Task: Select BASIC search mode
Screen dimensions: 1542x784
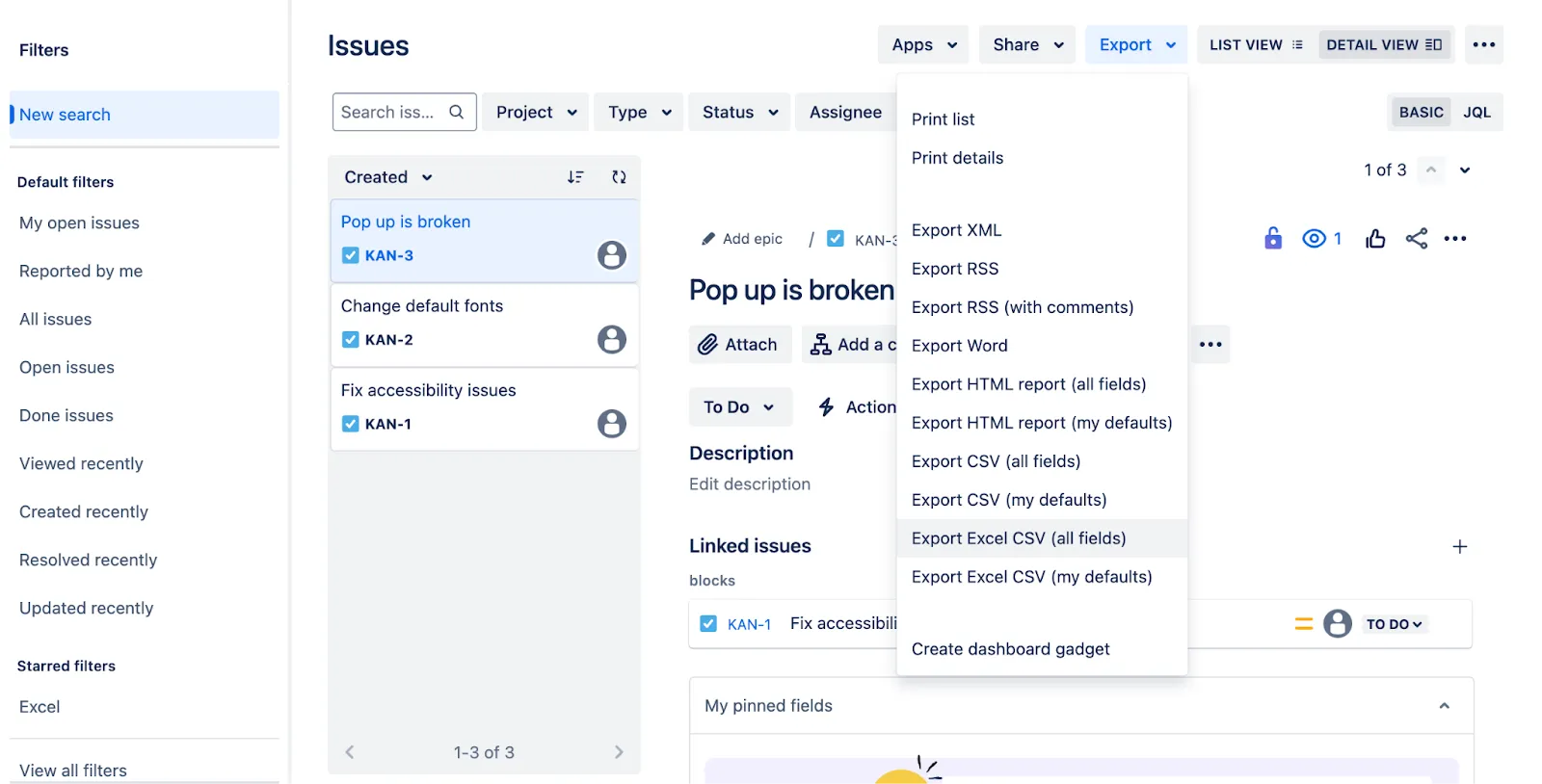Action: tap(1422, 112)
